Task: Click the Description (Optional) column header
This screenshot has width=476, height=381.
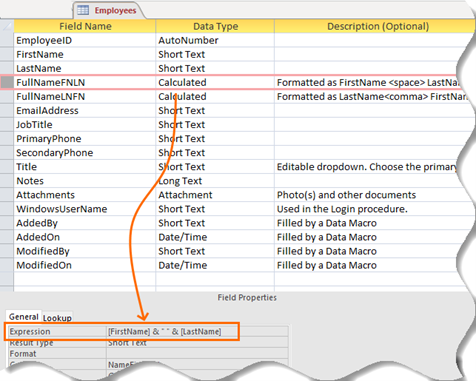Action: 375,26
